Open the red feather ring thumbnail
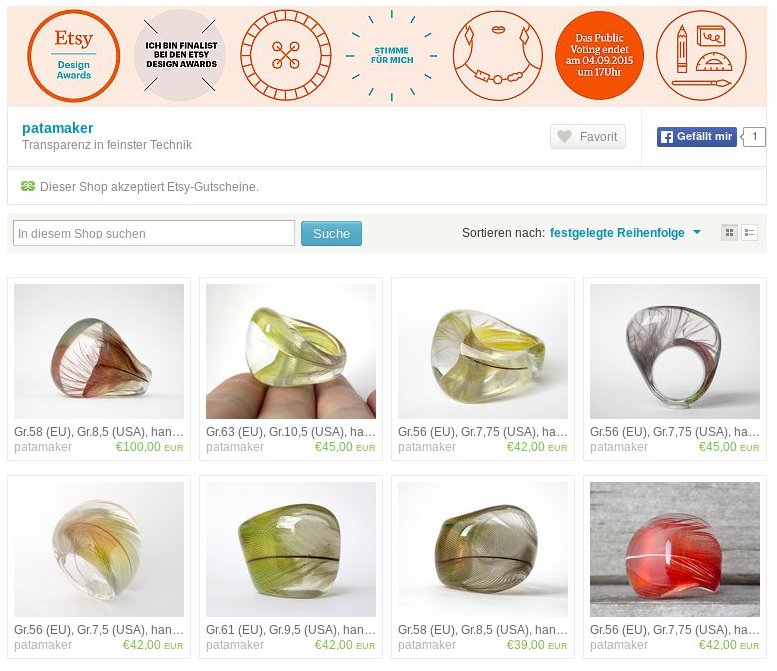Screen dimensions: 777x671 [674, 549]
